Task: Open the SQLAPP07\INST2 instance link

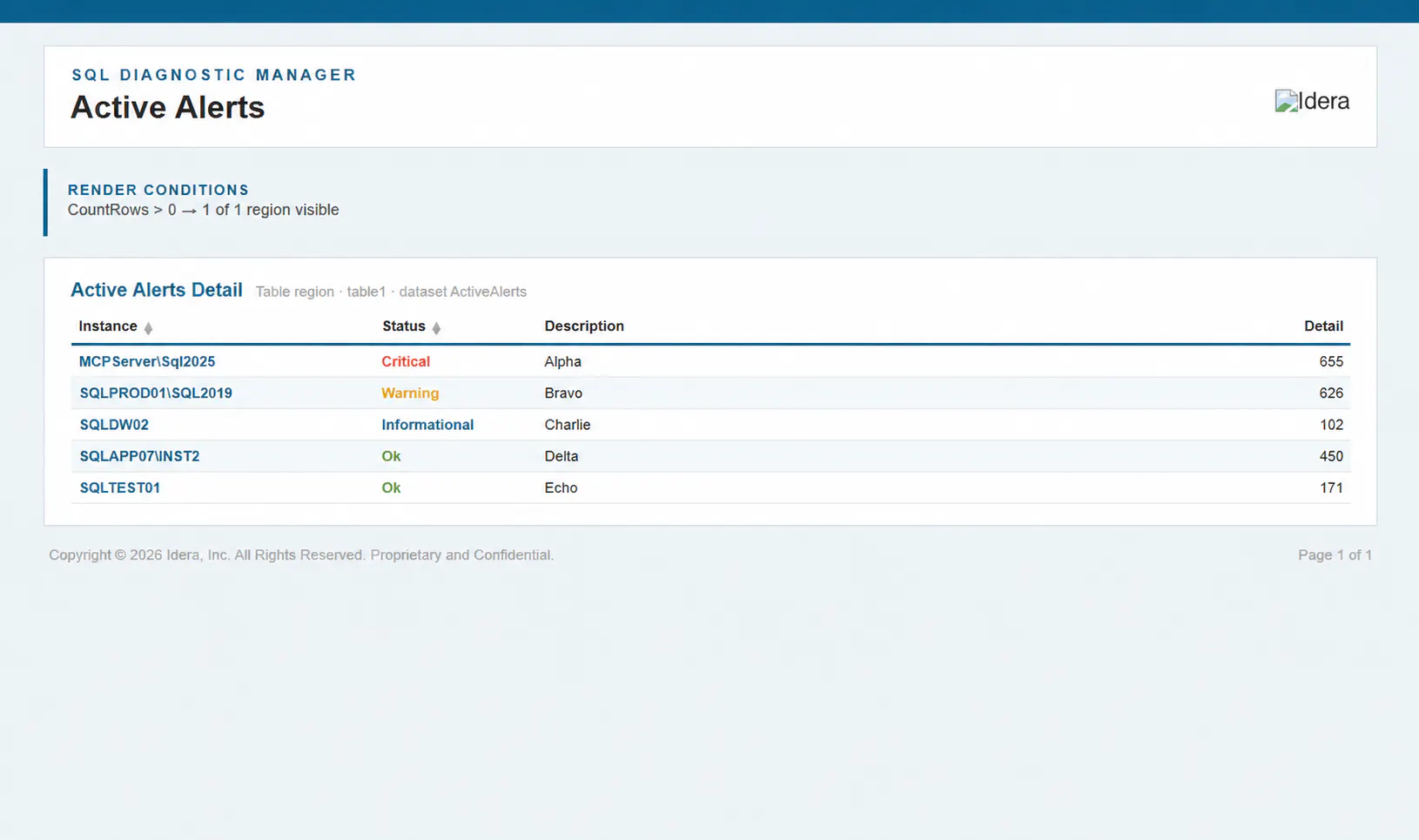Action: 139,456
